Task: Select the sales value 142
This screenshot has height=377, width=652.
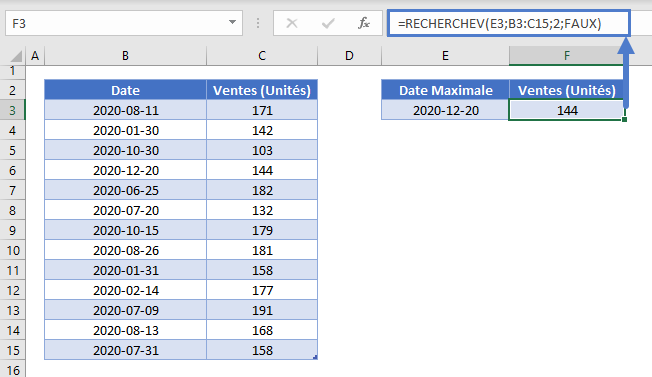Action: click(x=262, y=130)
